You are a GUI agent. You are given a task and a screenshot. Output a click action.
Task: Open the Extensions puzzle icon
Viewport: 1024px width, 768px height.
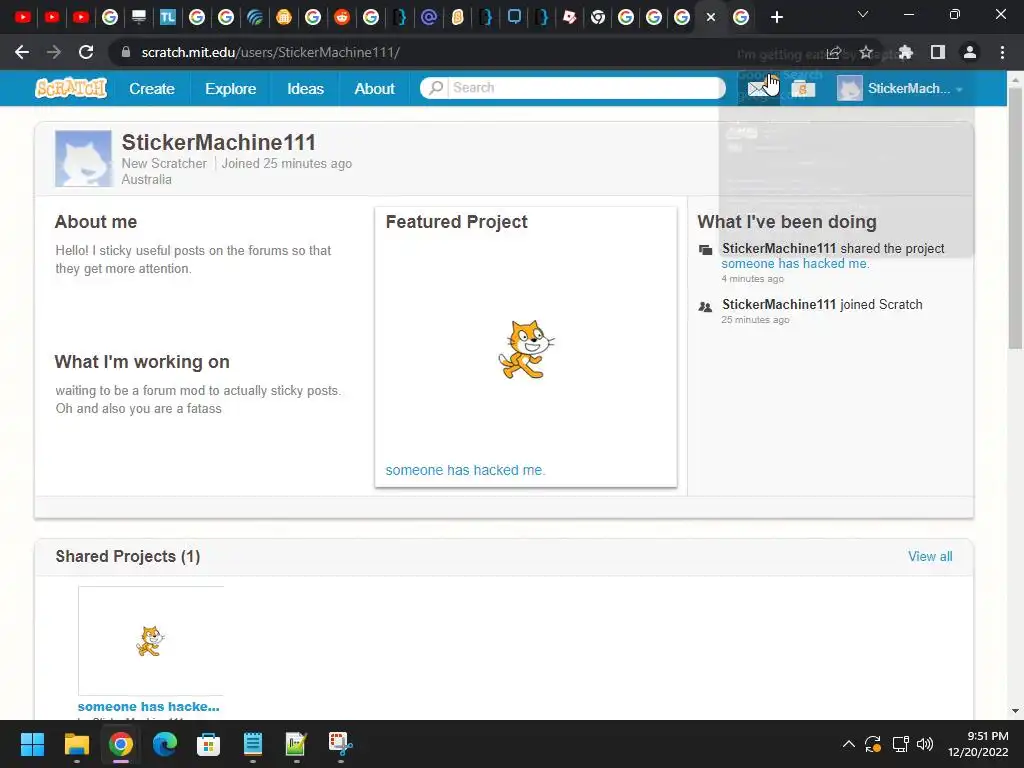pyautogui.click(x=905, y=52)
